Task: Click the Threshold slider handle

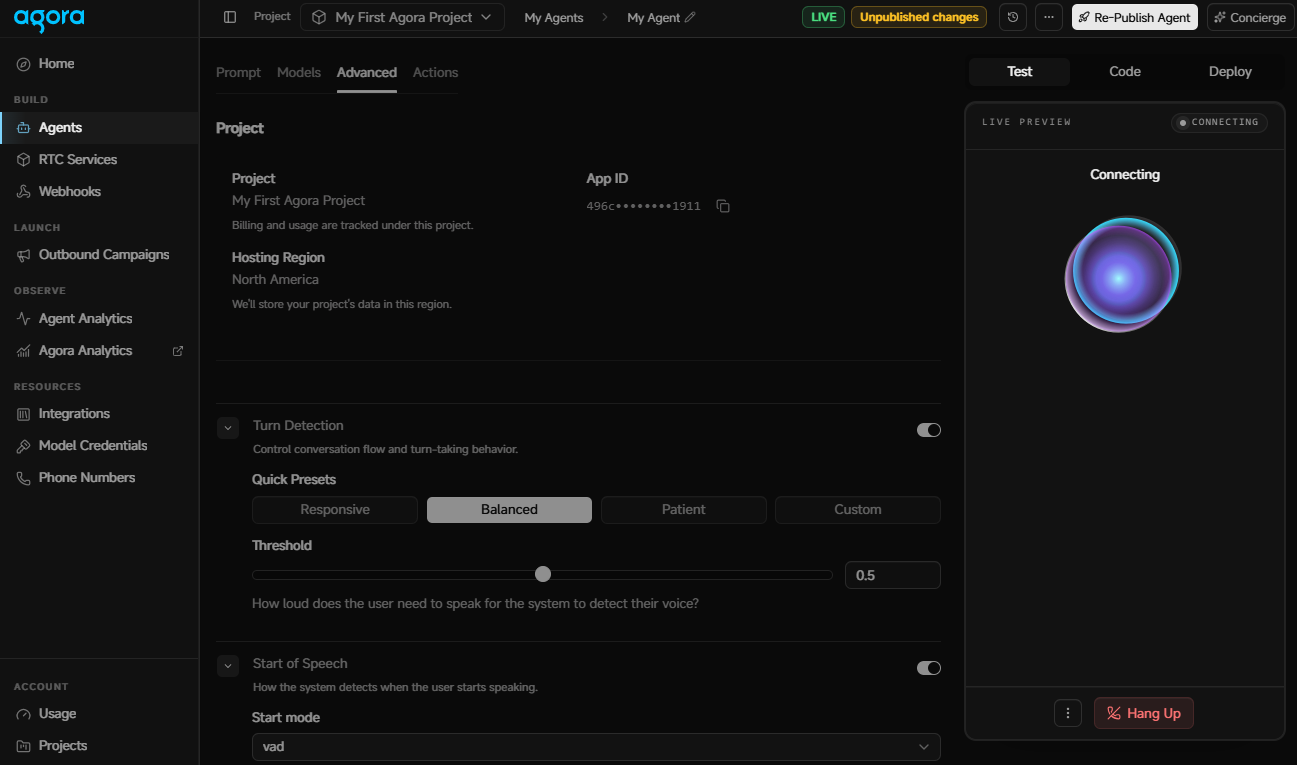Action: tap(543, 574)
